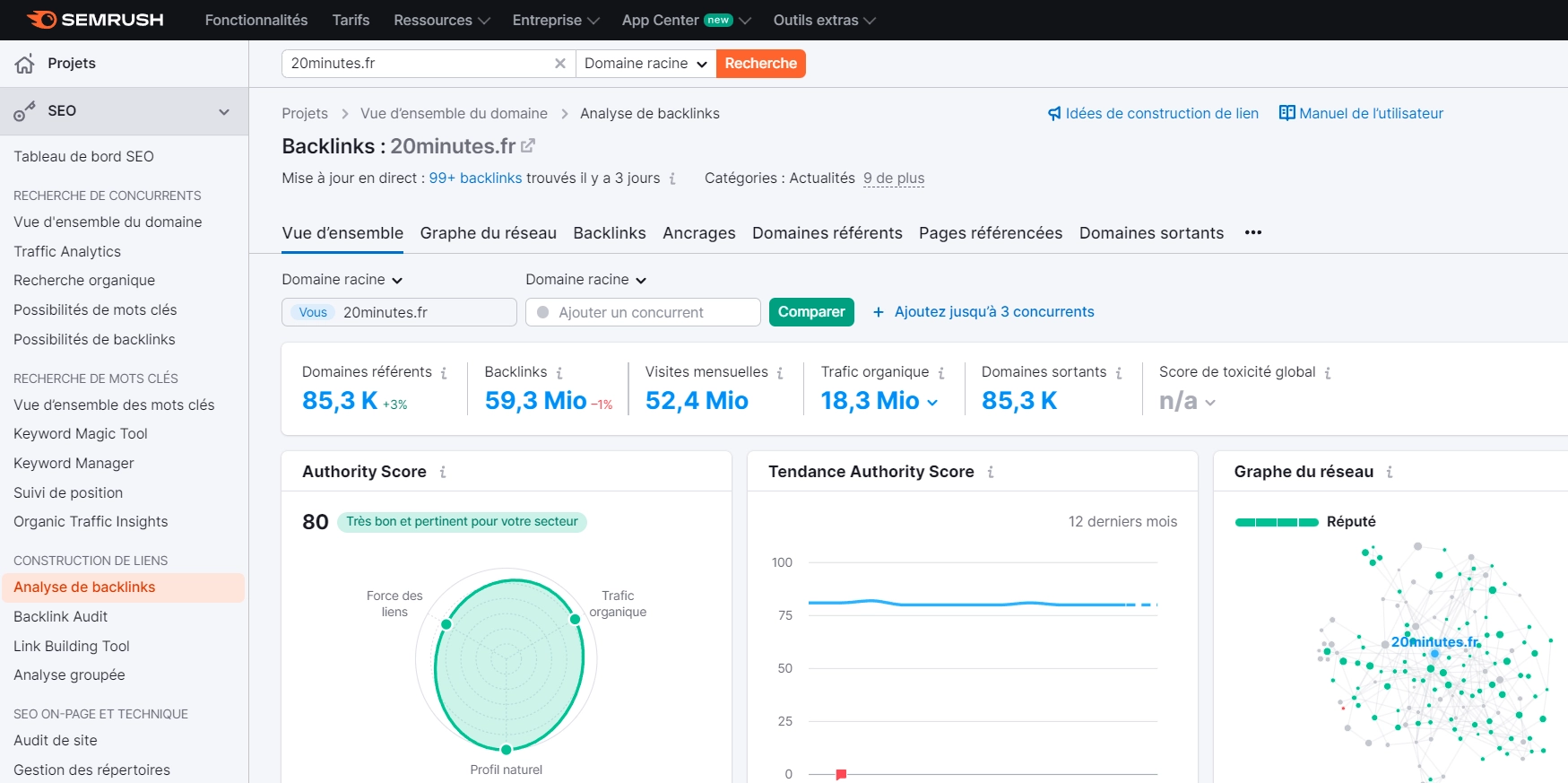Viewport: 1568px width, 783px height.
Task: Open Fonctionnalités in top menu
Action: coord(256,20)
